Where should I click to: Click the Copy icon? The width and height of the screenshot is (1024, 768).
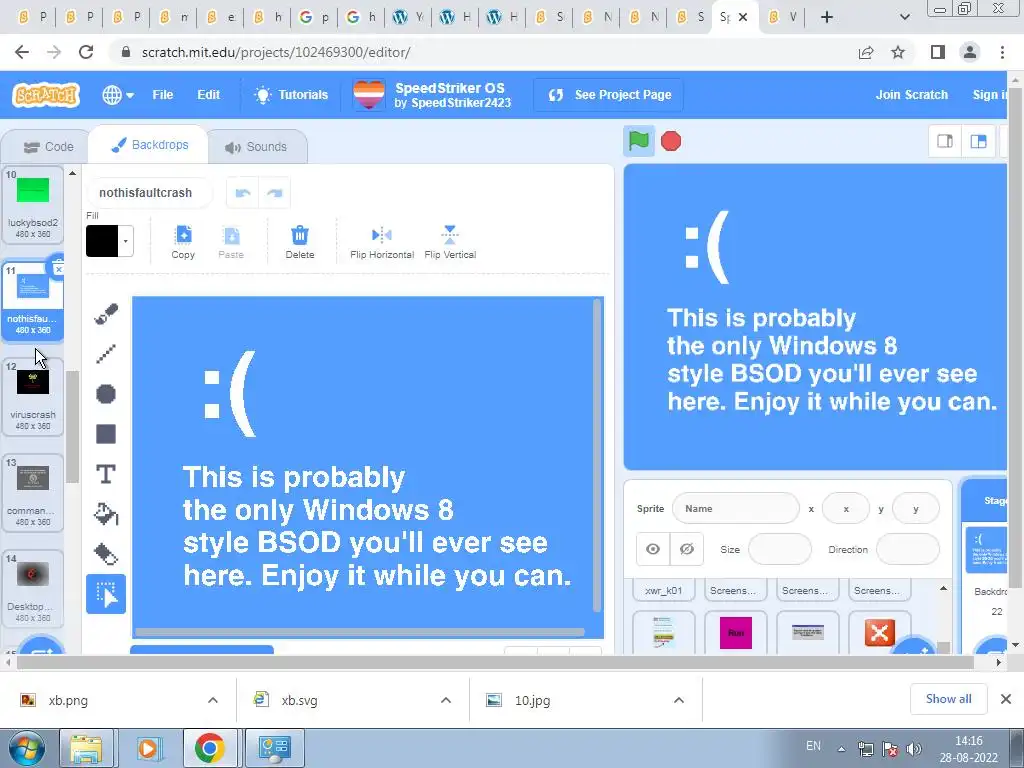pyautogui.click(x=184, y=242)
